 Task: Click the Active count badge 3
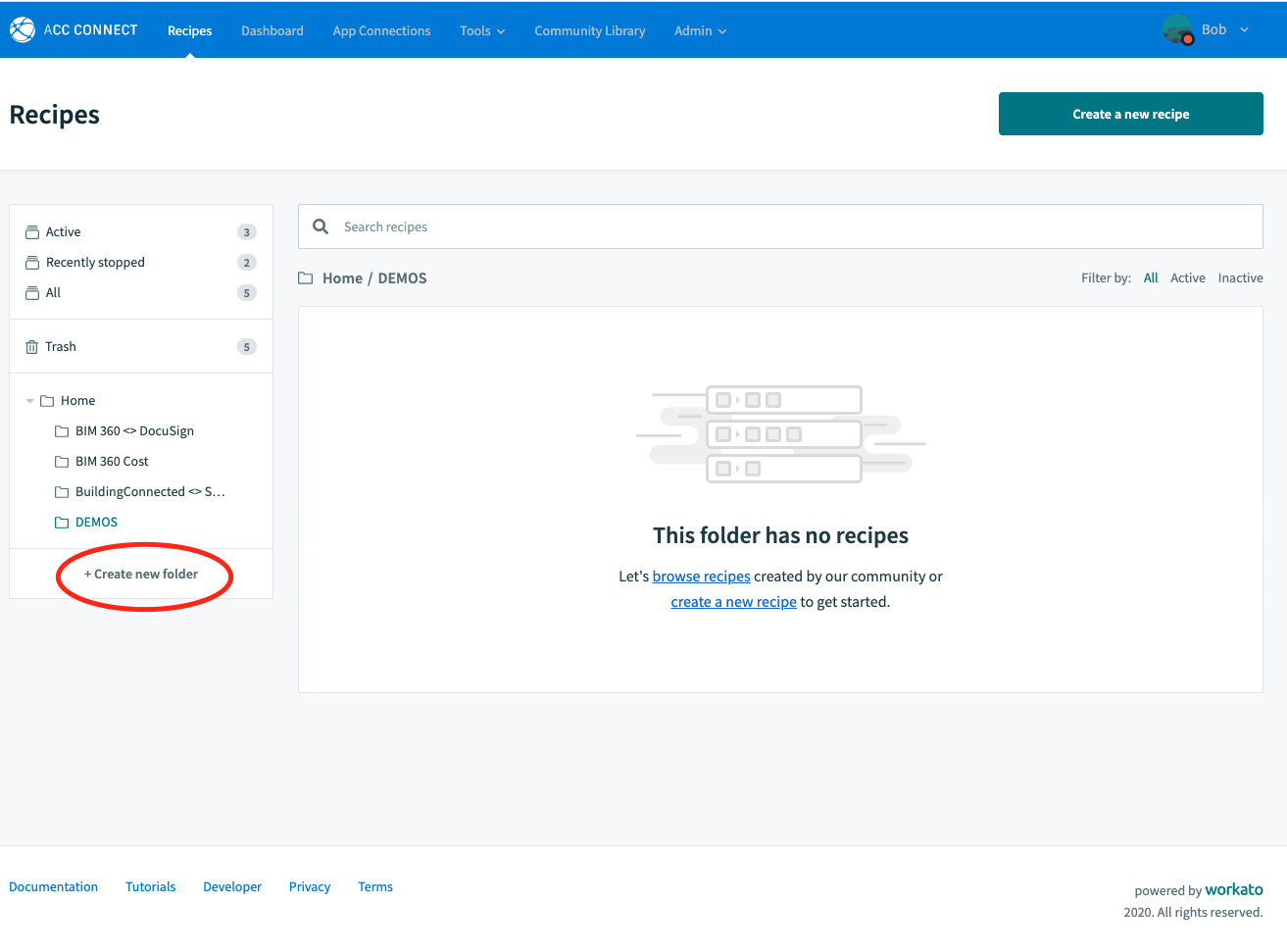click(x=247, y=232)
